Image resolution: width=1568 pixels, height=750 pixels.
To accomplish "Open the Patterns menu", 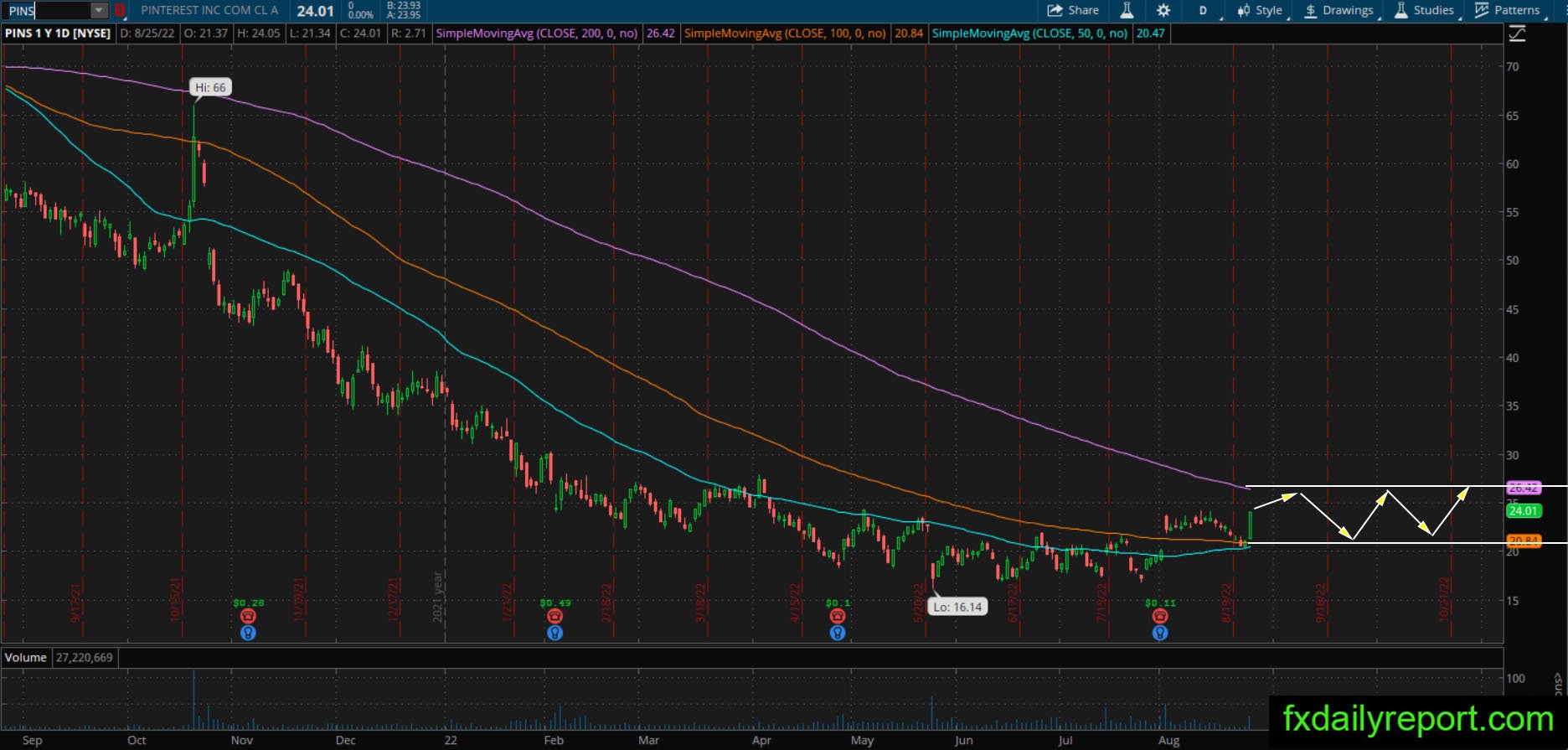I will (x=1508, y=11).
